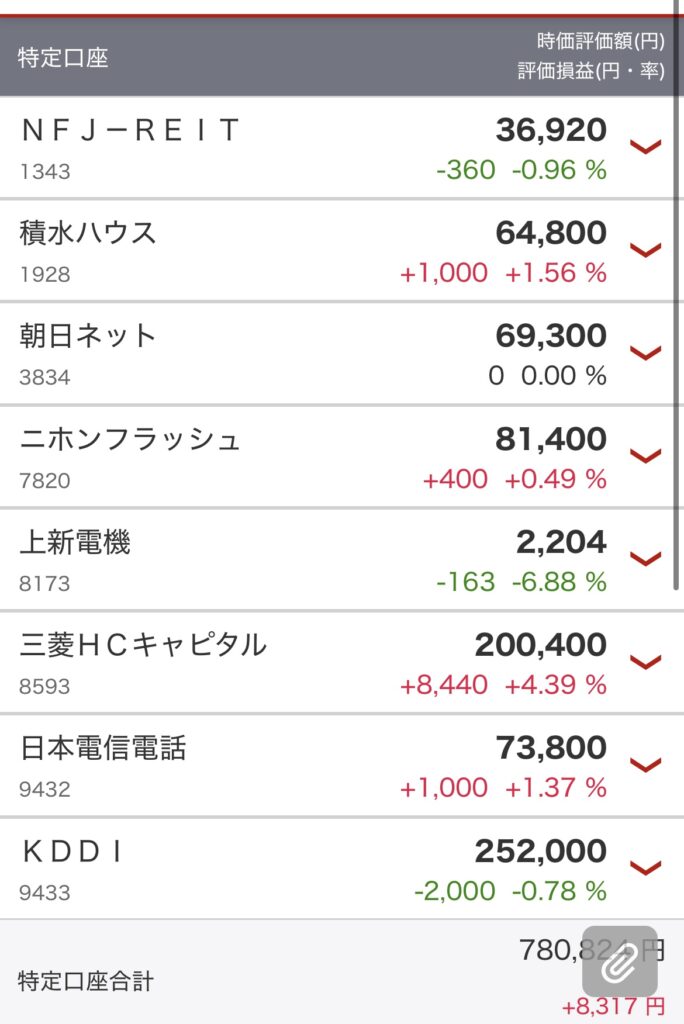Click the 特定口座 header label
The image size is (684, 1024).
coord(63,57)
